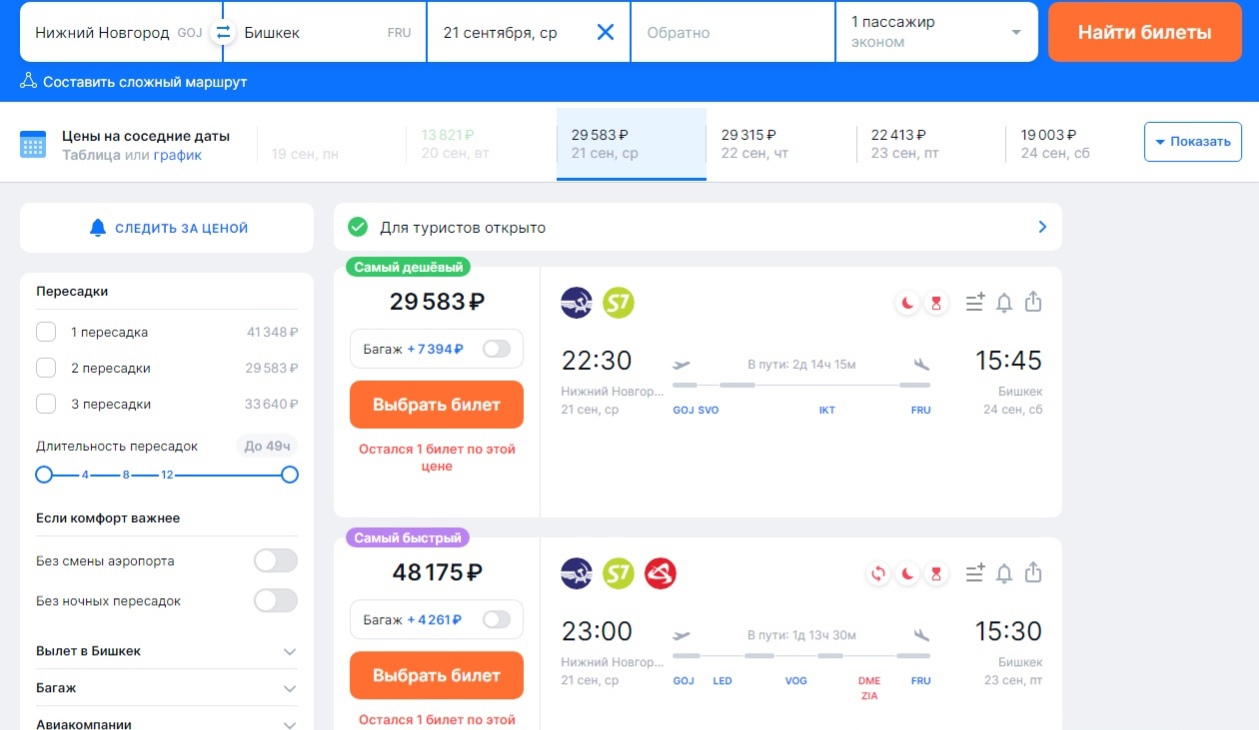Expand the Вылет в Бишкек filter
The height and width of the screenshot is (730, 1259).
tap(167, 651)
